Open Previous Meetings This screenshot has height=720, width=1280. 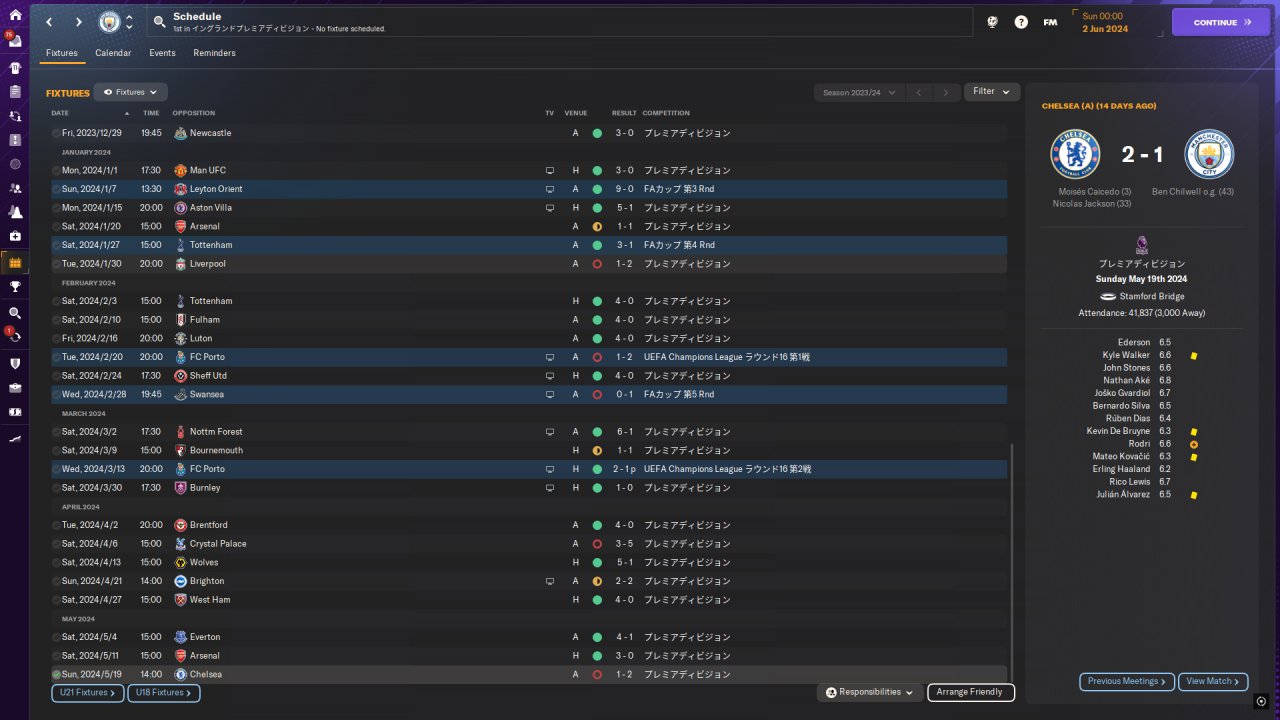[1127, 682]
